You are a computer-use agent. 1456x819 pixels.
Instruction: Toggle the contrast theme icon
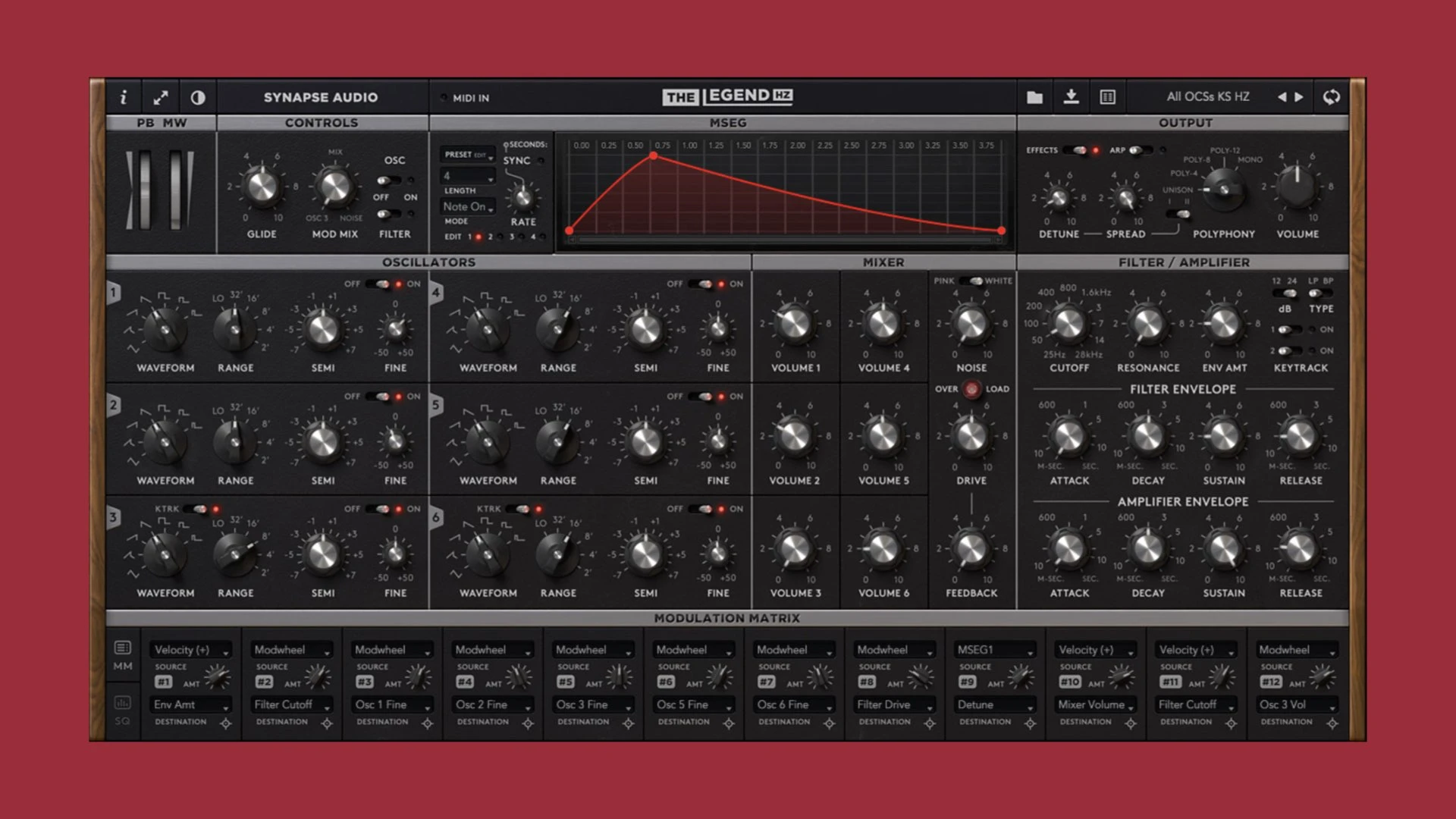coord(198,97)
